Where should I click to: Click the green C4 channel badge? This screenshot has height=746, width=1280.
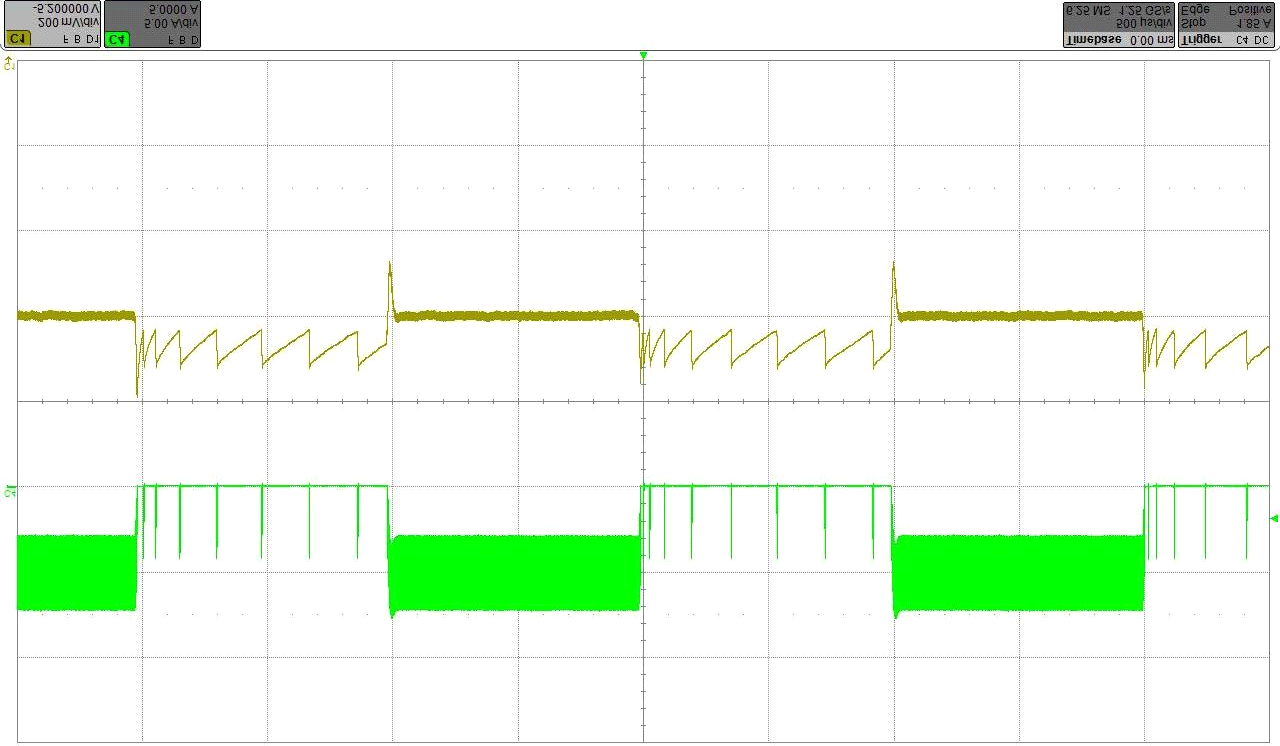coord(117,39)
